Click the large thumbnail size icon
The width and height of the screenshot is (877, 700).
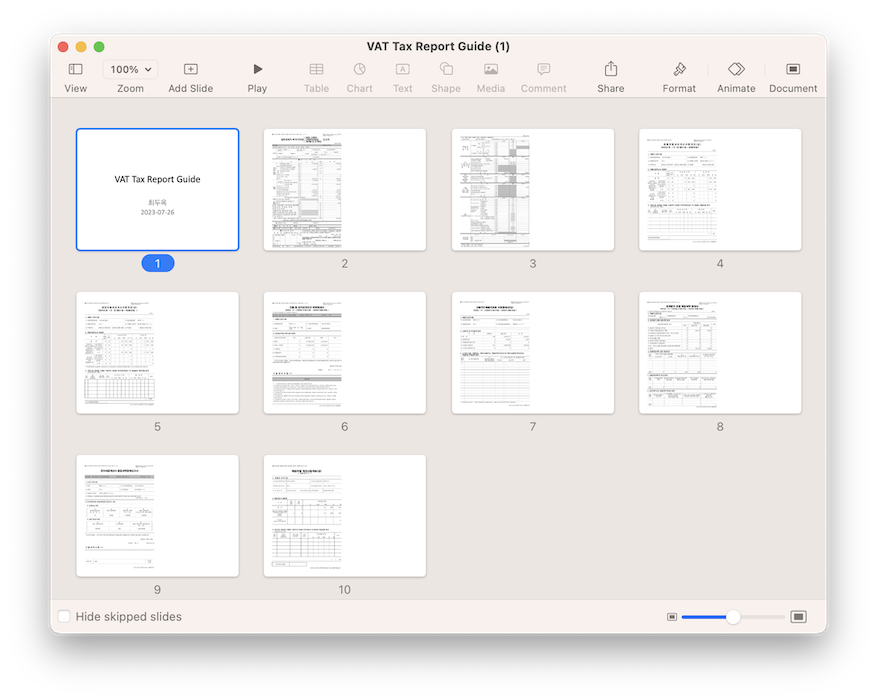click(799, 617)
